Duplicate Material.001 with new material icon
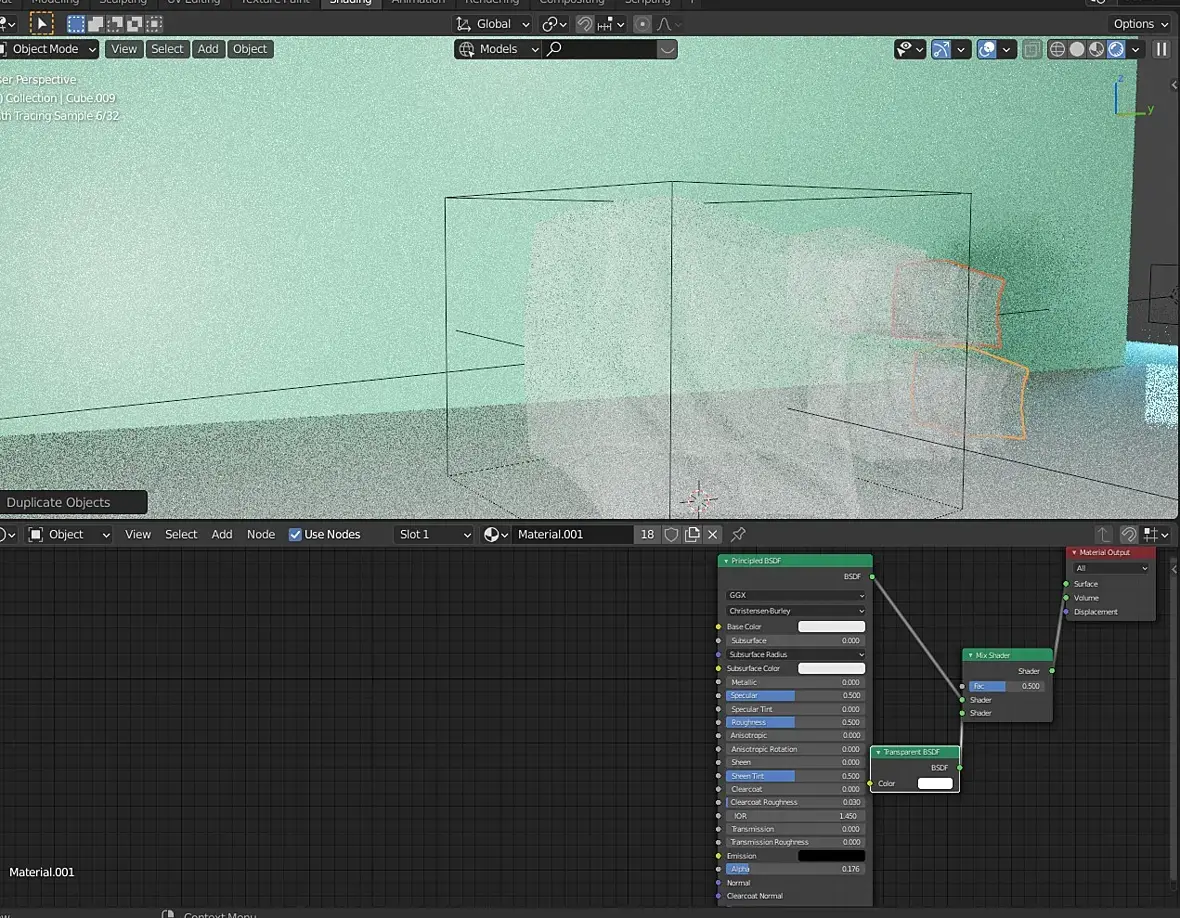 [692, 535]
